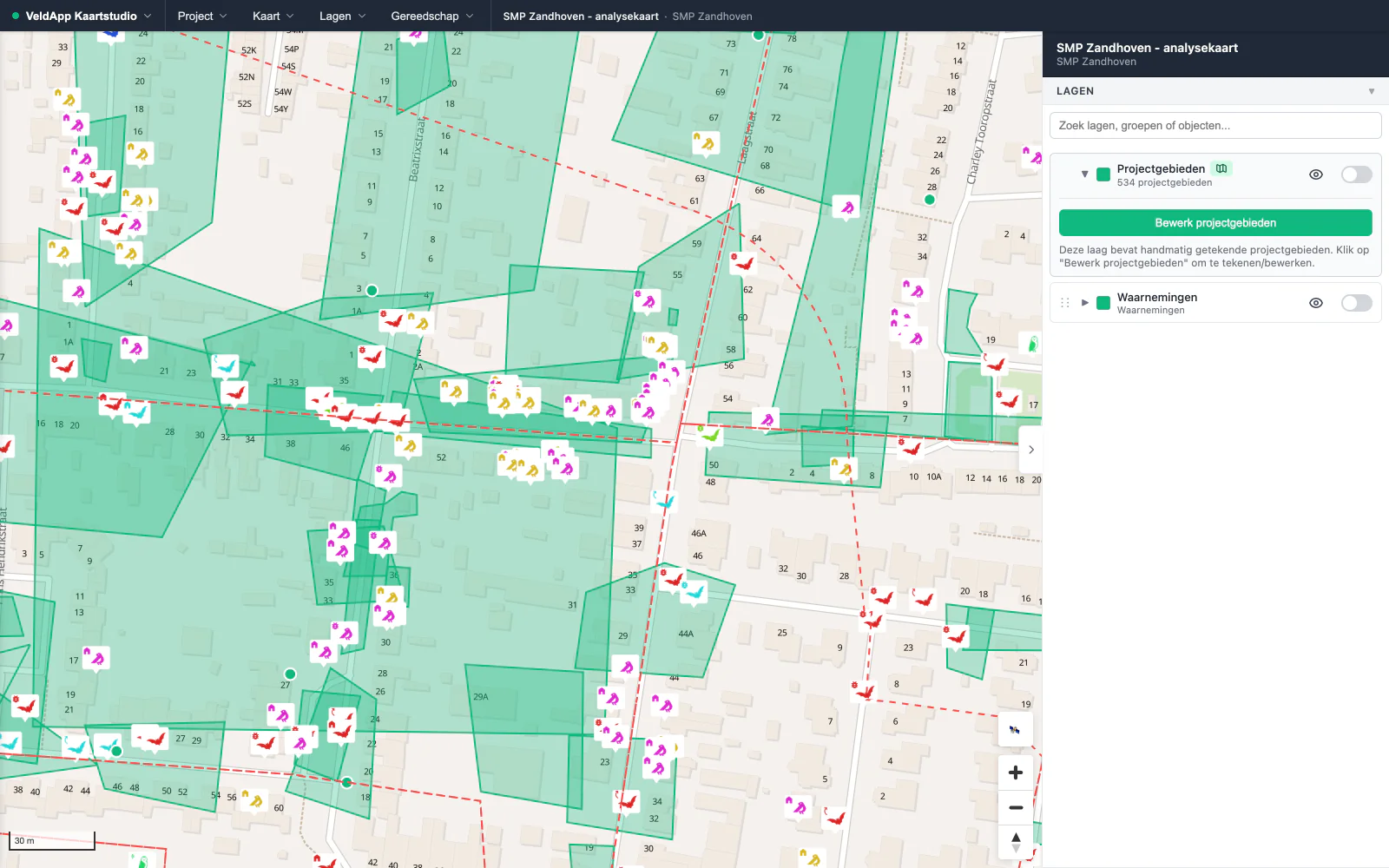Viewport: 1389px width, 868px height.
Task: Open the VeldApp Kaartstudio dropdown
Action: point(82,16)
